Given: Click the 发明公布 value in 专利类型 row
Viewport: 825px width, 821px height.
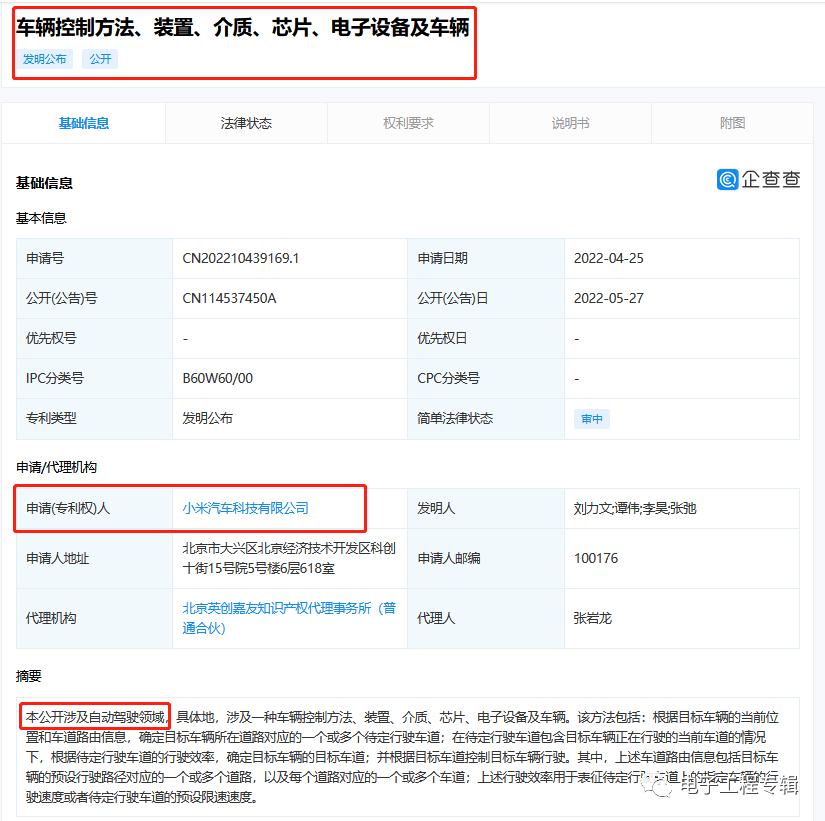Looking at the screenshot, I should click(x=207, y=418).
